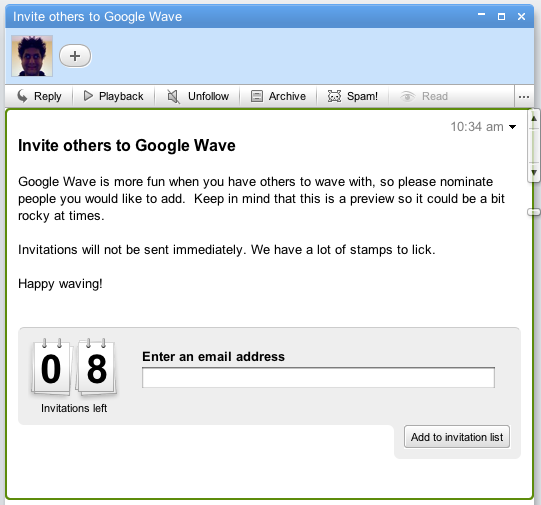Start wave Playback
This screenshot has height=505, width=541.
tap(114, 96)
